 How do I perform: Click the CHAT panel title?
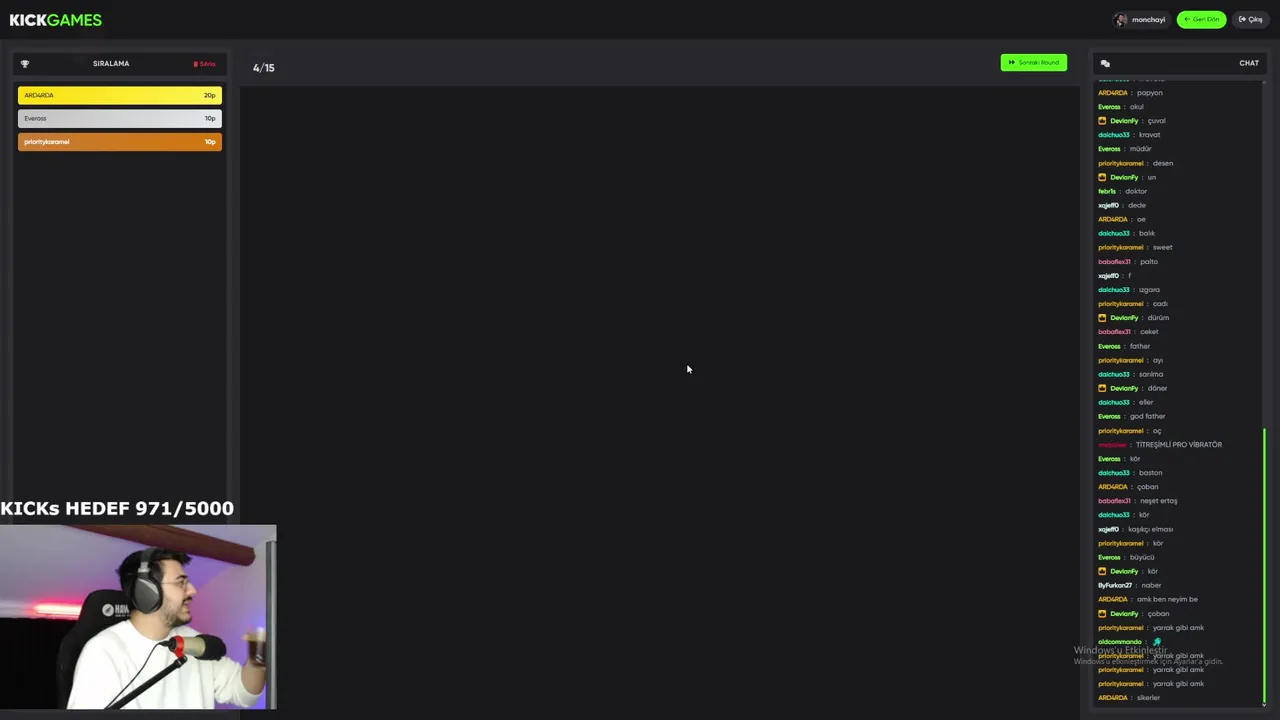pyautogui.click(x=1249, y=63)
